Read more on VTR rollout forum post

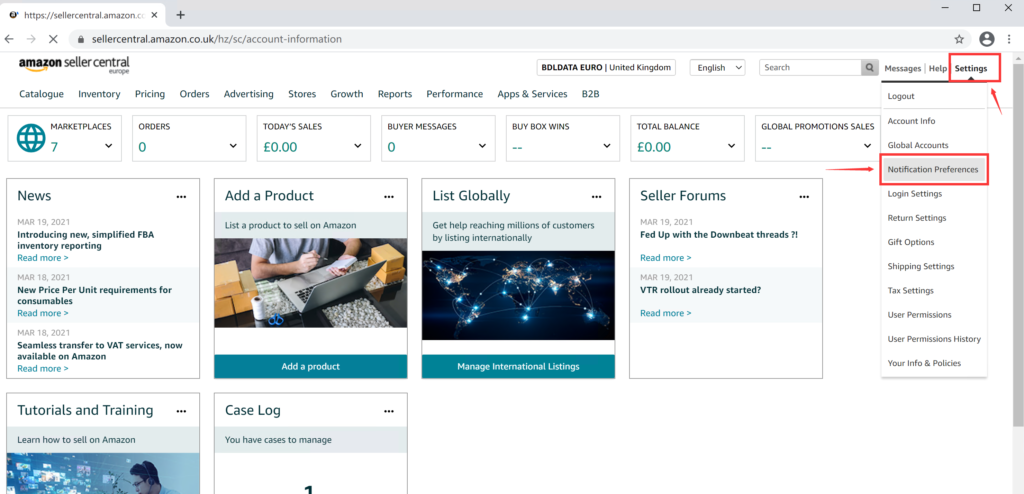[665, 313]
